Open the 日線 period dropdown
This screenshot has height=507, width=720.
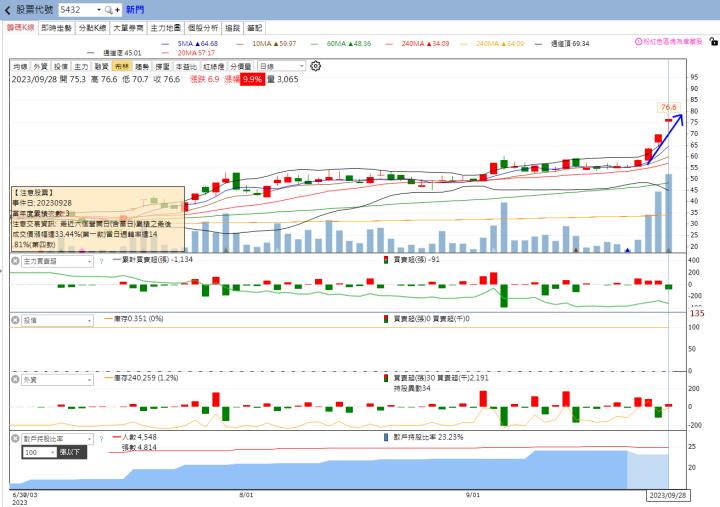point(281,67)
